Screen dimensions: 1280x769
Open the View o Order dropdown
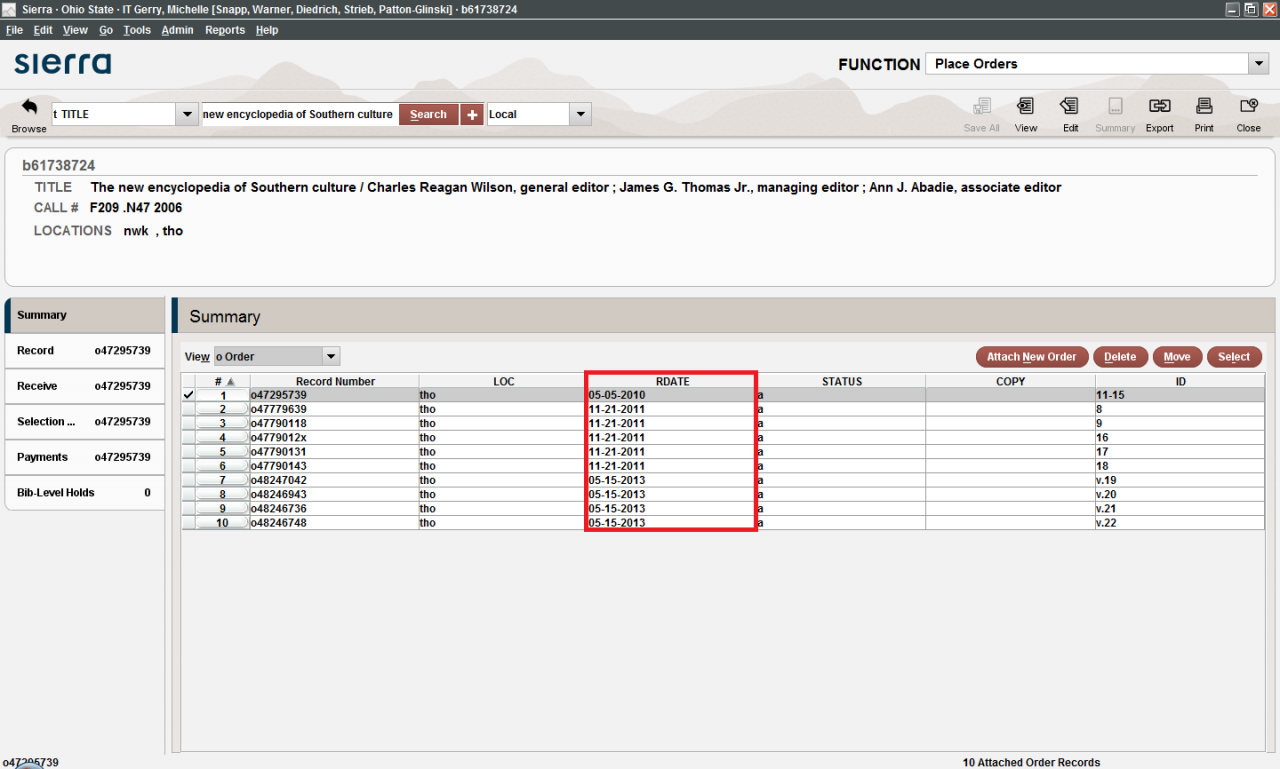[331, 356]
